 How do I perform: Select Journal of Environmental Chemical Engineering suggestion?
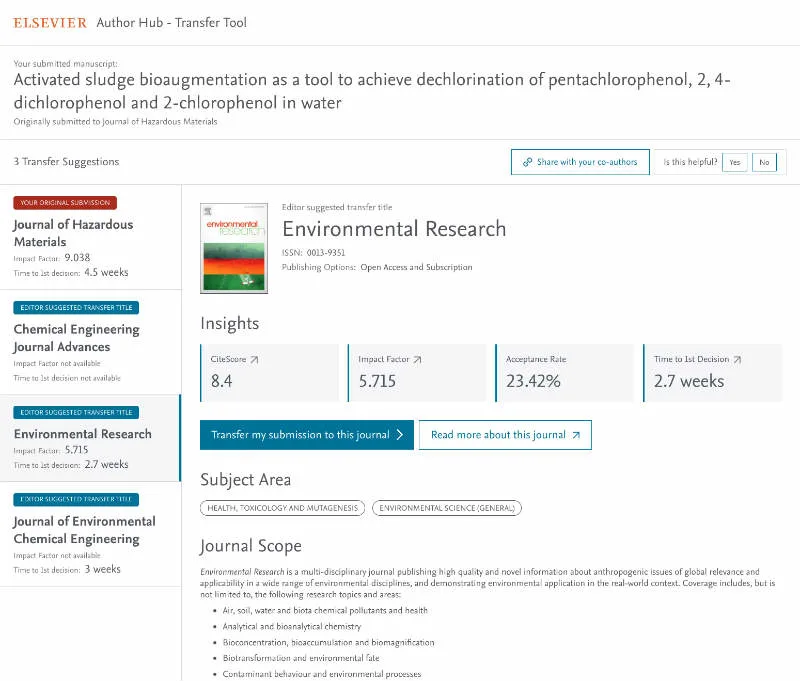point(90,534)
